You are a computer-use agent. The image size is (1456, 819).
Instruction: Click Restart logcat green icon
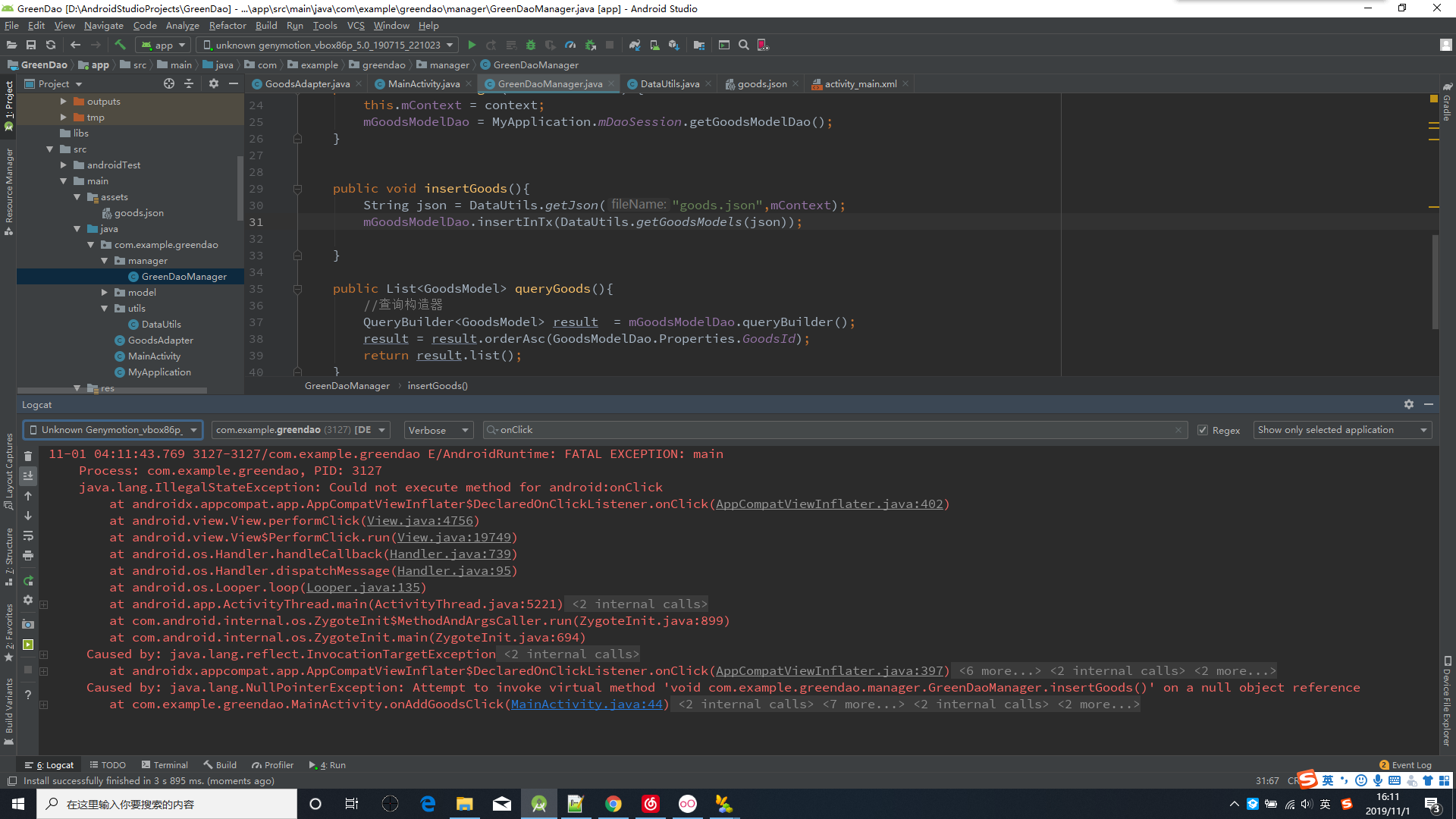tap(28, 580)
